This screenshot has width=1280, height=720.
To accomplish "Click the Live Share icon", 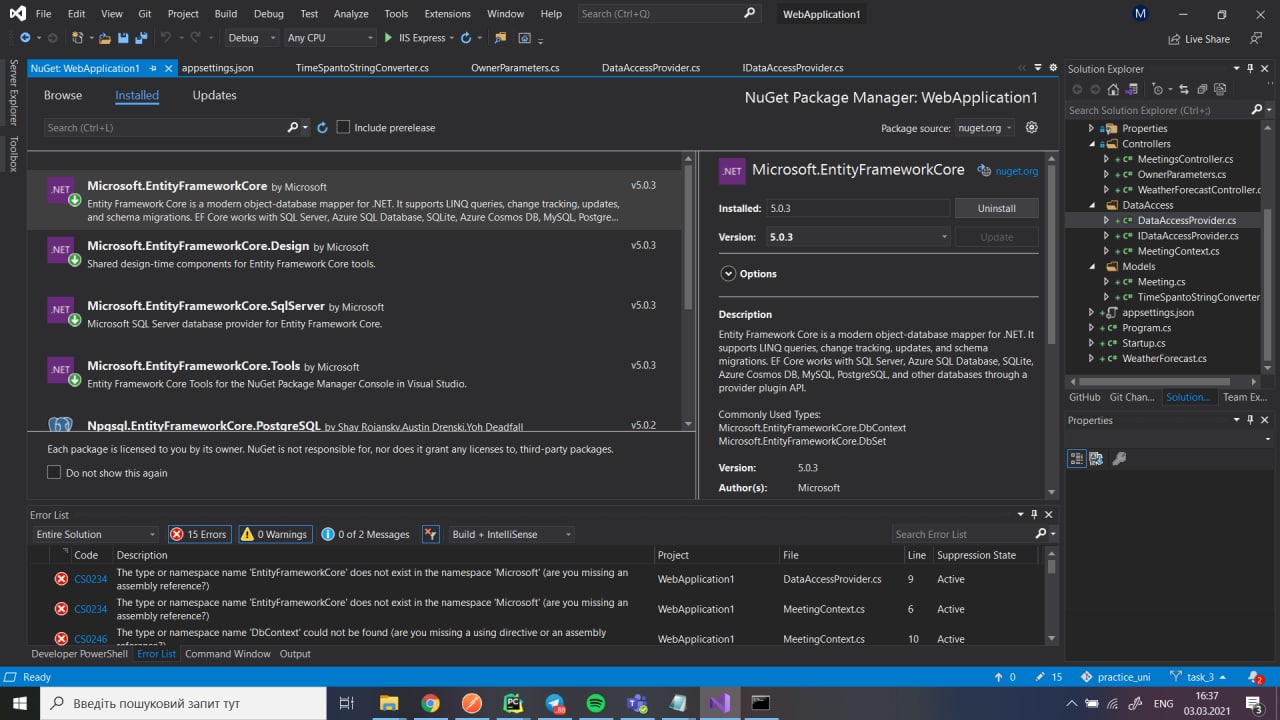I will (1175, 39).
